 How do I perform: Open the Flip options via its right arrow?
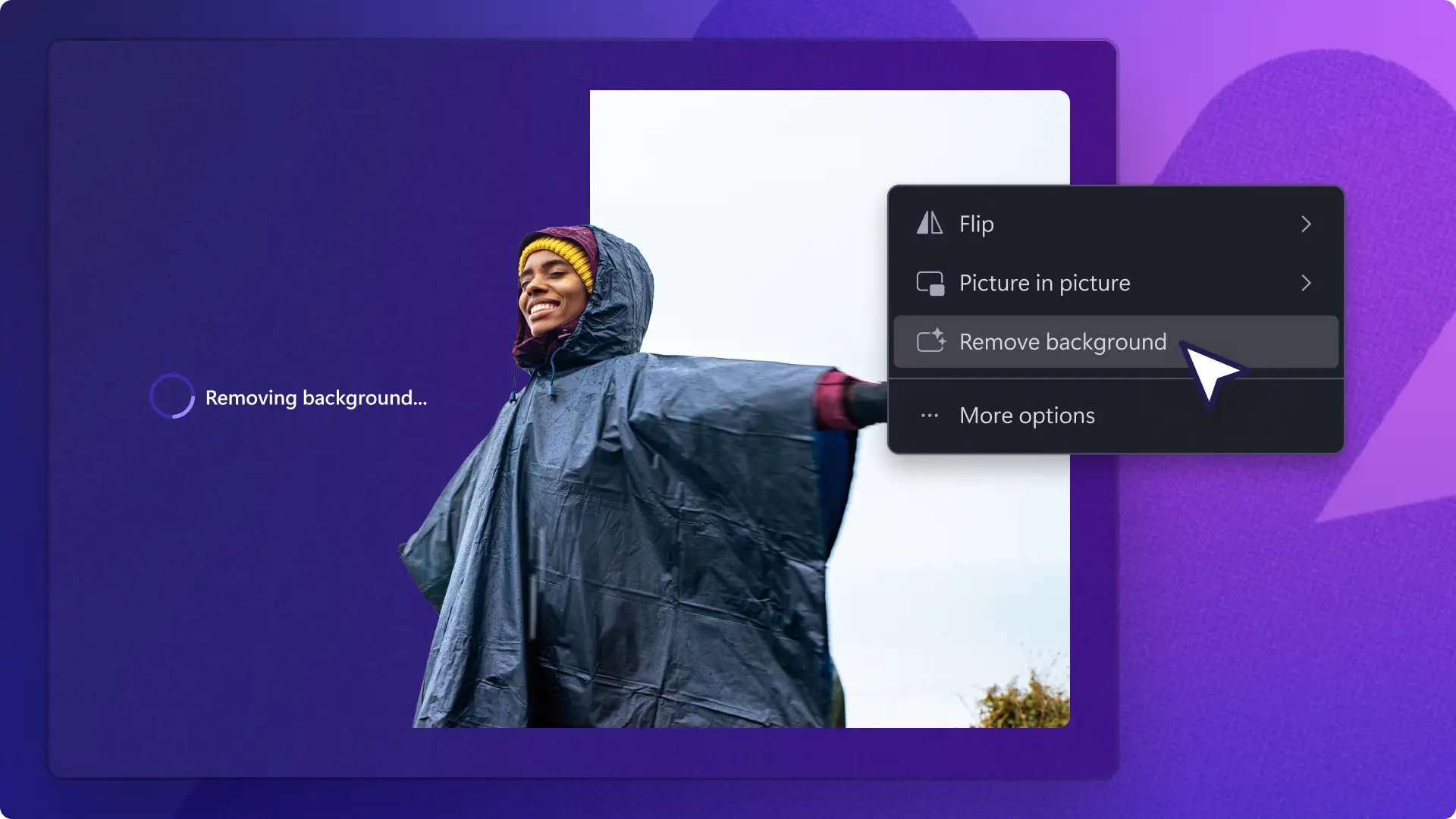[x=1306, y=224]
